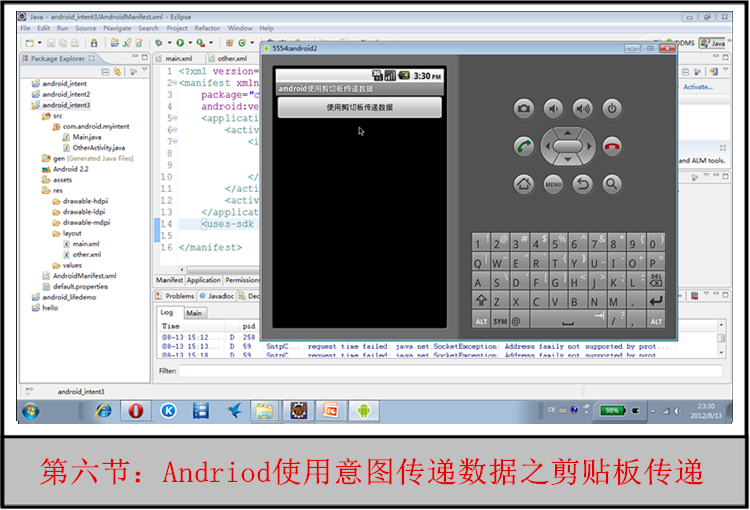750x510 pixels.
Task: Click the LogCat Filter input field
Action: 450,371
